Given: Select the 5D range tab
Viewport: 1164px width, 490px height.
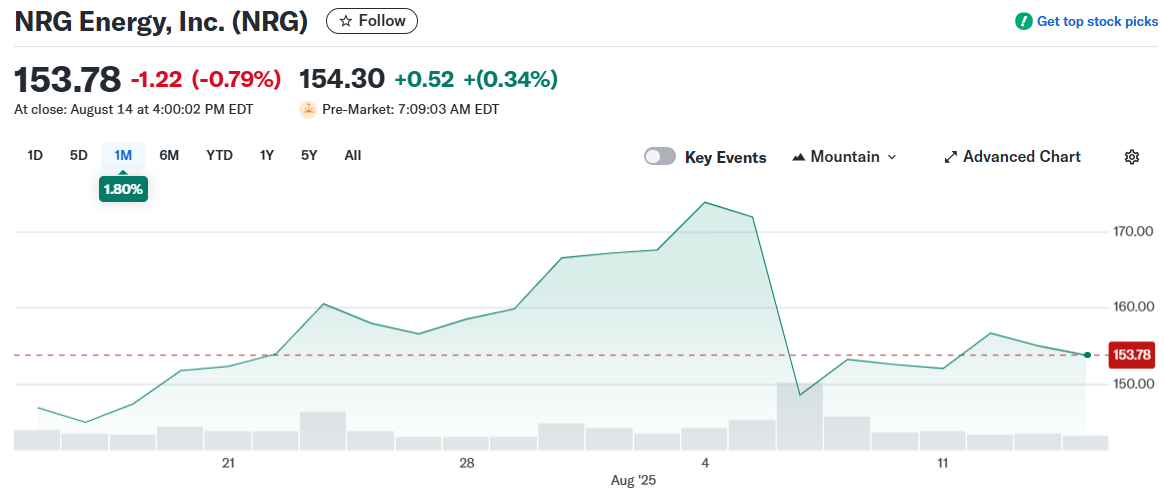Looking at the screenshot, I should pyautogui.click(x=79, y=155).
